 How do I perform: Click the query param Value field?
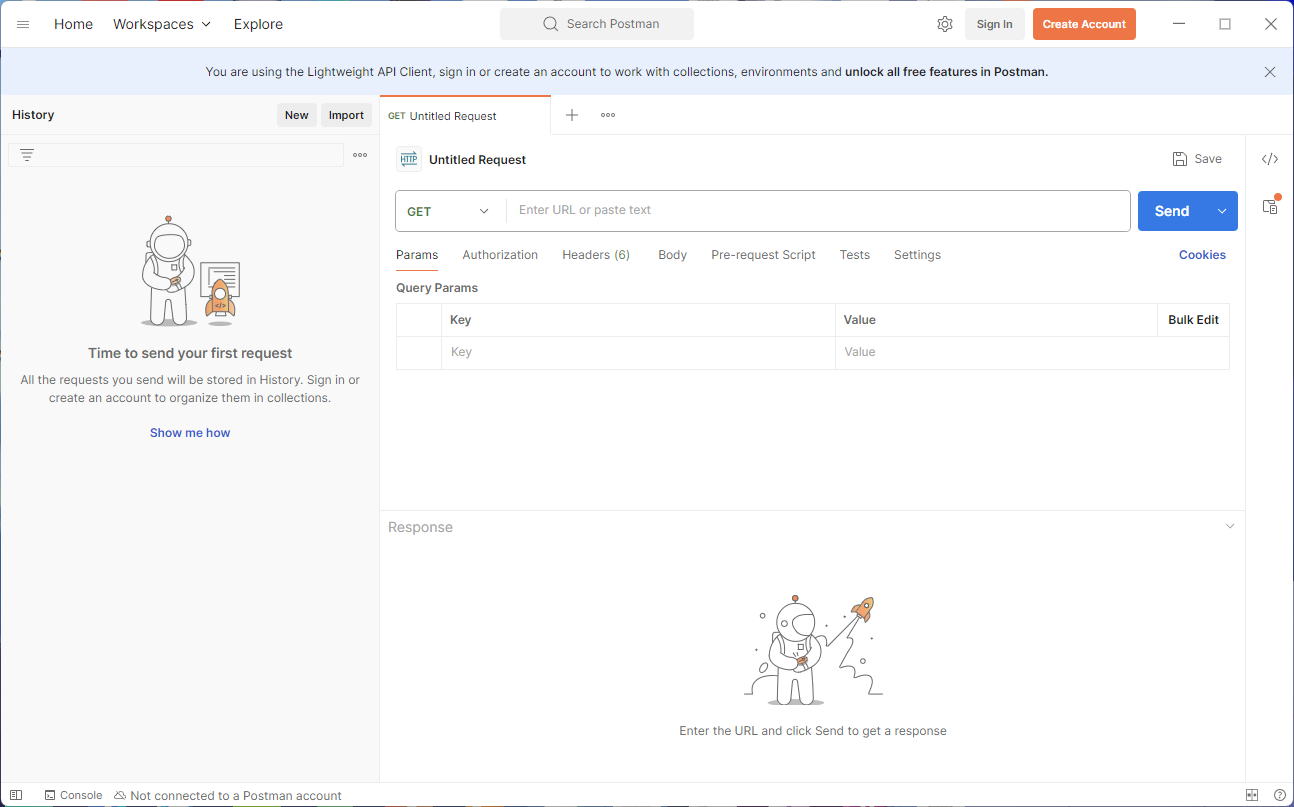[1032, 352]
